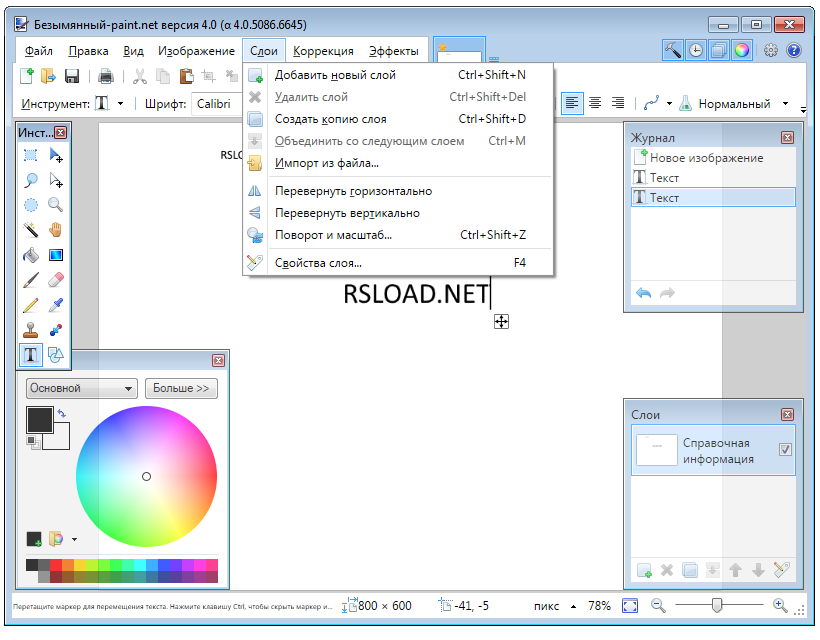Open the Calibri font combo box
The width and height of the screenshot is (820, 640).
point(218,104)
